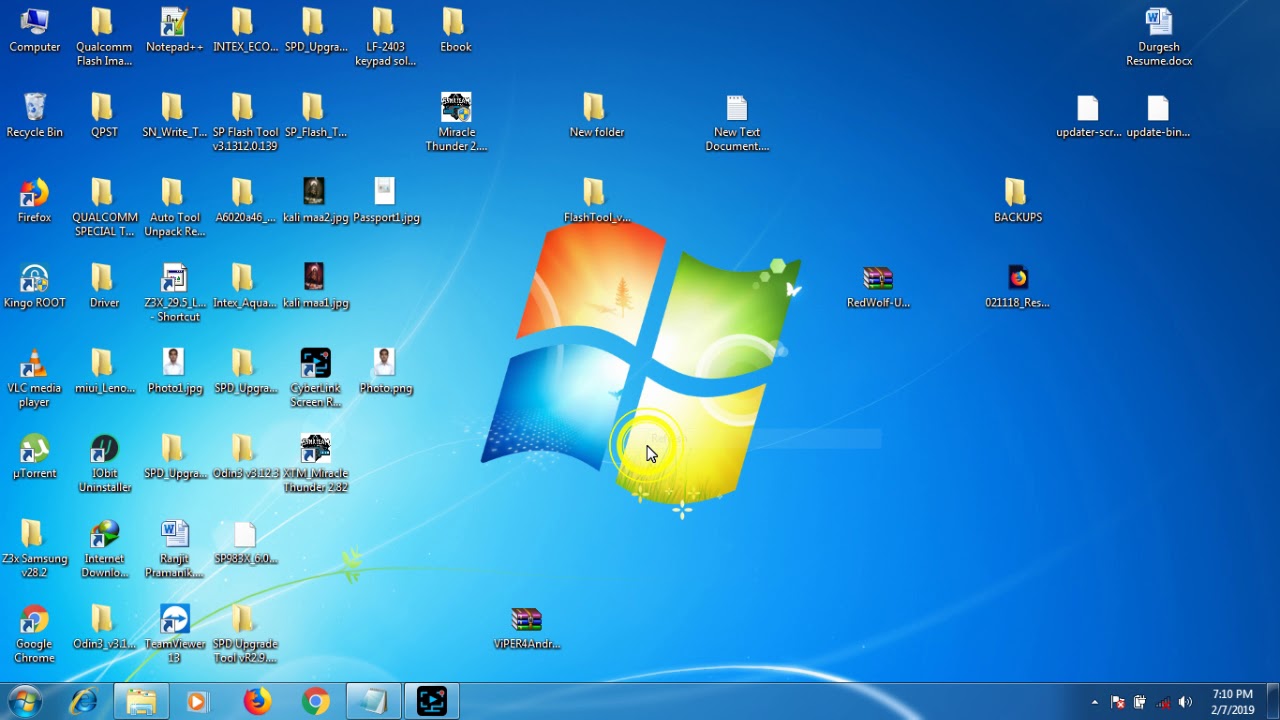Open the Notepad++ shortcut
1280x720 pixels.
click(x=174, y=30)
